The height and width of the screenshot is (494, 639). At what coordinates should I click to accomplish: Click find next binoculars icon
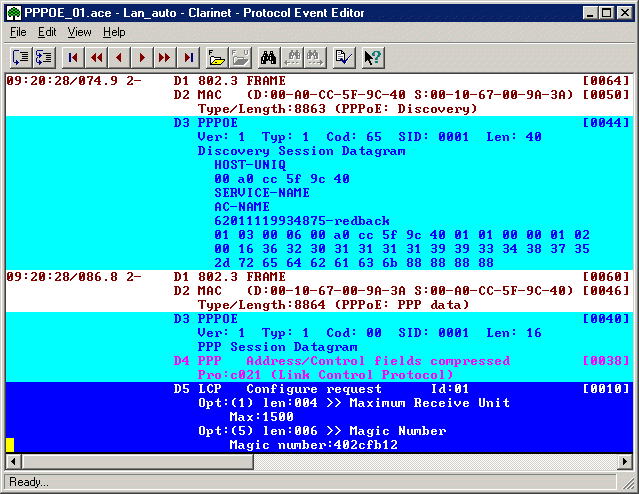point(315,57)
